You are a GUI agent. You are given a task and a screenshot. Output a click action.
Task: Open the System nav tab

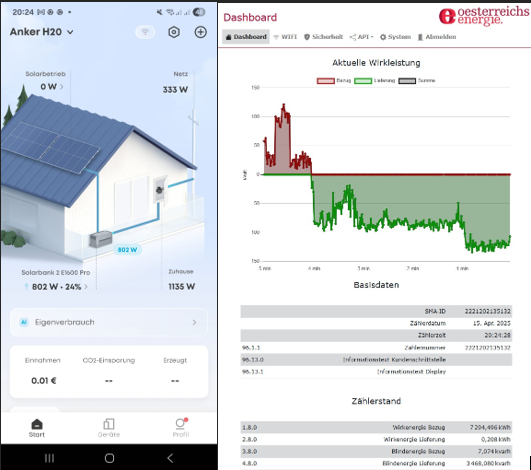(395, 37)
